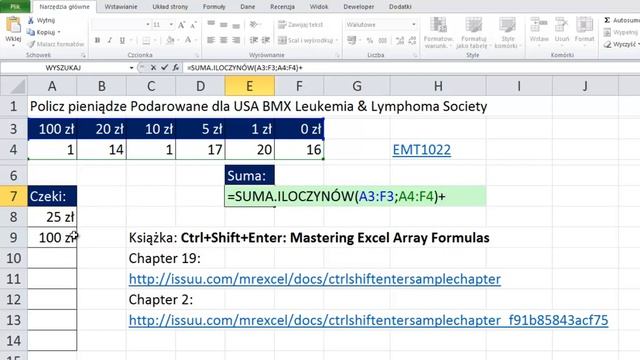640x360 pixels.
Task: Expand the Kopiuj dropdown arrow
Action: 59,32
